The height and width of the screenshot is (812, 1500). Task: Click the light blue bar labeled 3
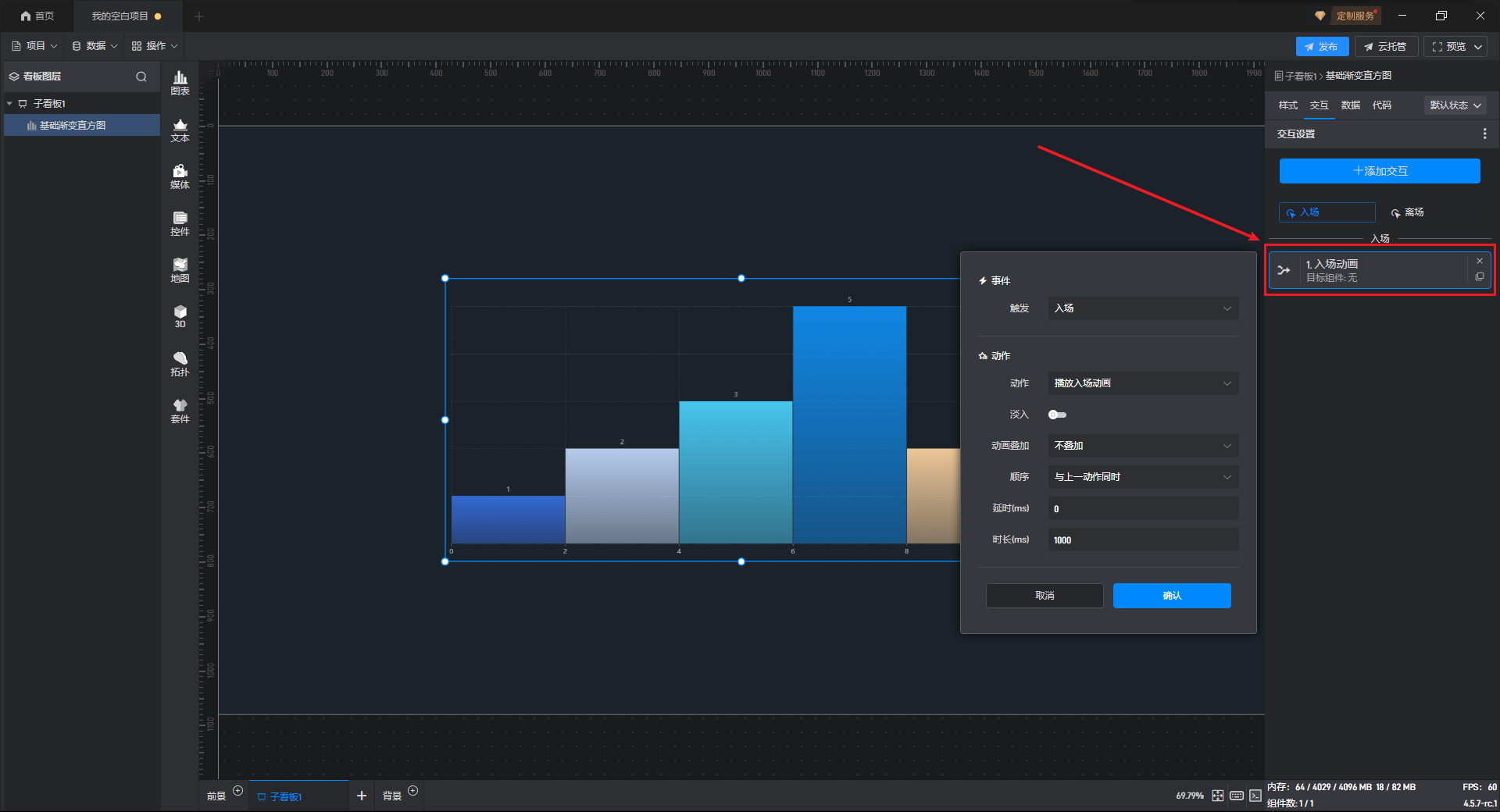click(735, 472)
